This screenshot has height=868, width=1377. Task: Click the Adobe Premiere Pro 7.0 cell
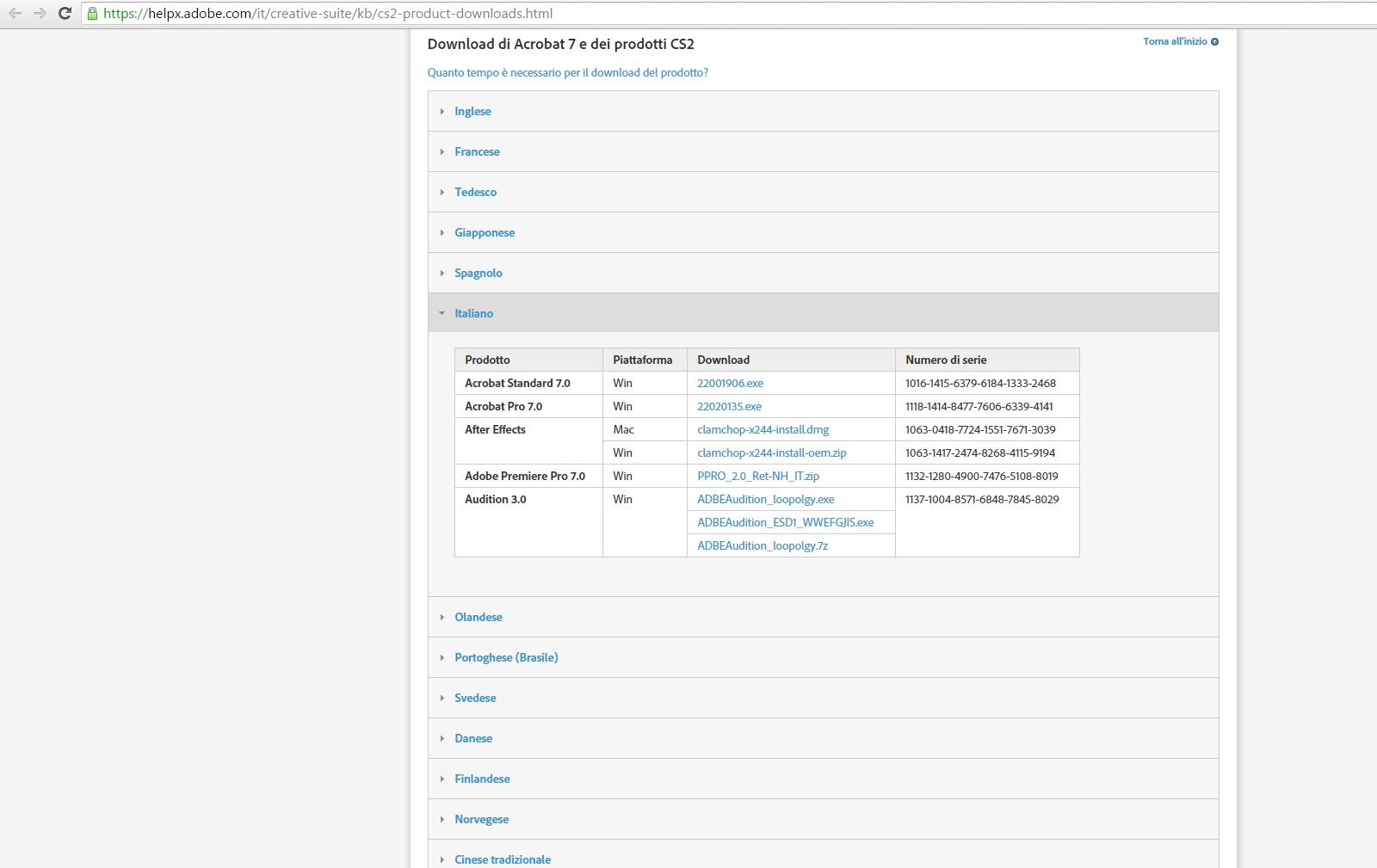[x=528, y=476]
